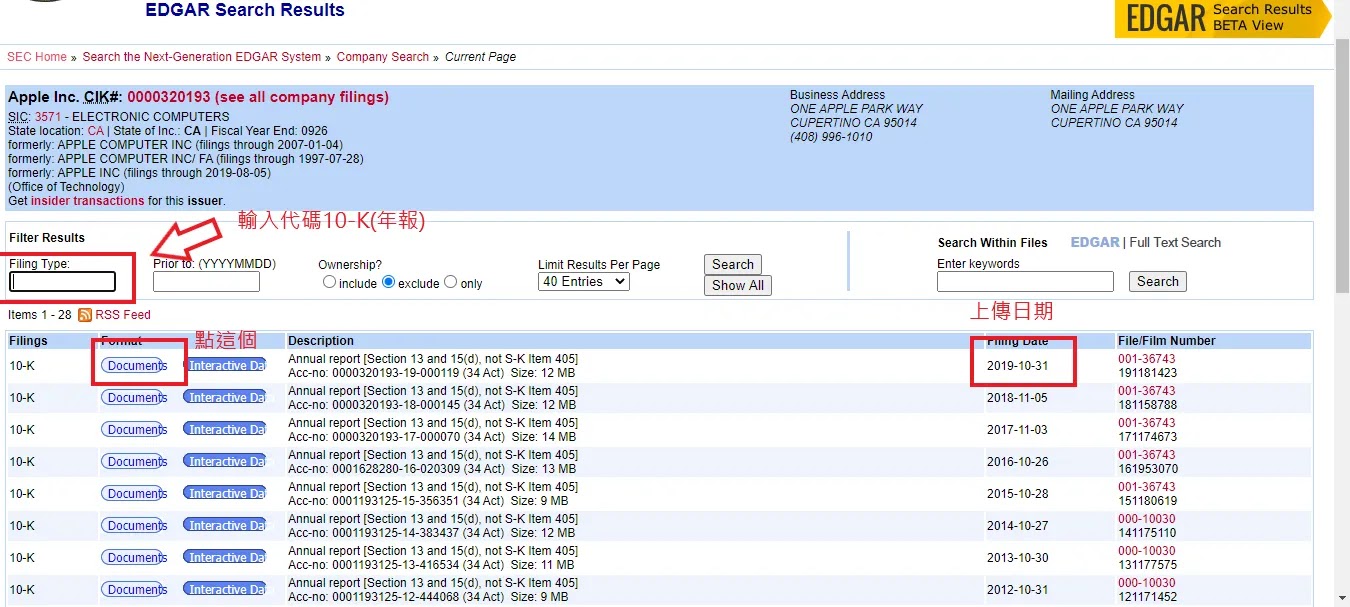Click the filing date 2018-11-05 cell

pyautogui.click(x=1017, y=398)
